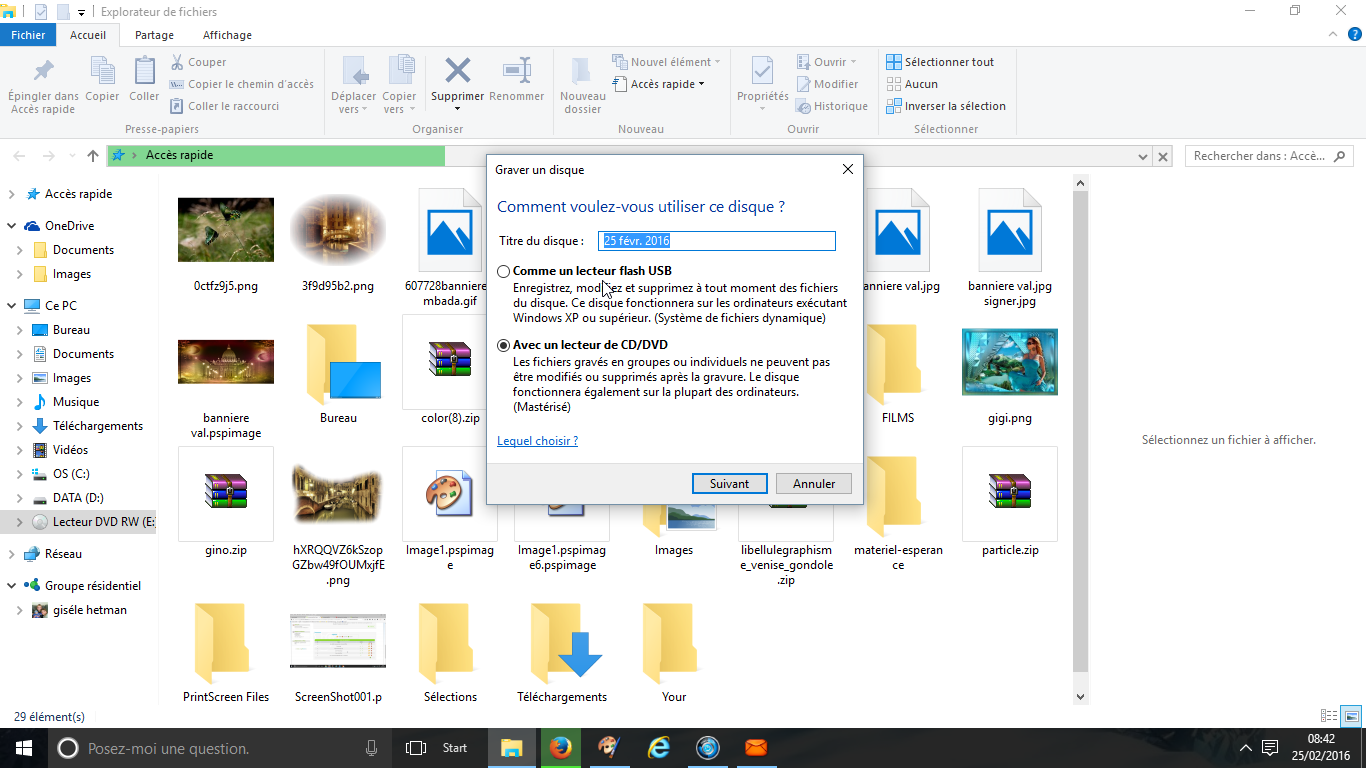Click the Suivant button in dialog
This screenshot has height=768, width=1366.
[729, 483]
